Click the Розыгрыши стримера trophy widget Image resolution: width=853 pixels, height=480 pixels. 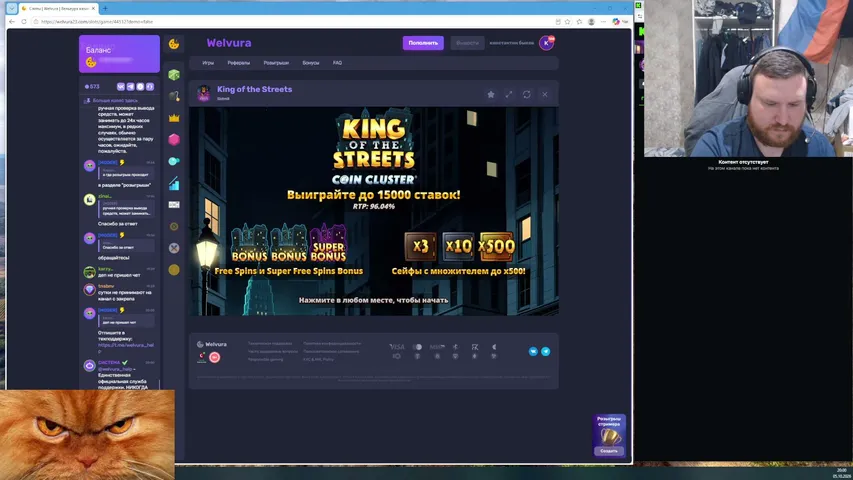(609, 435)
